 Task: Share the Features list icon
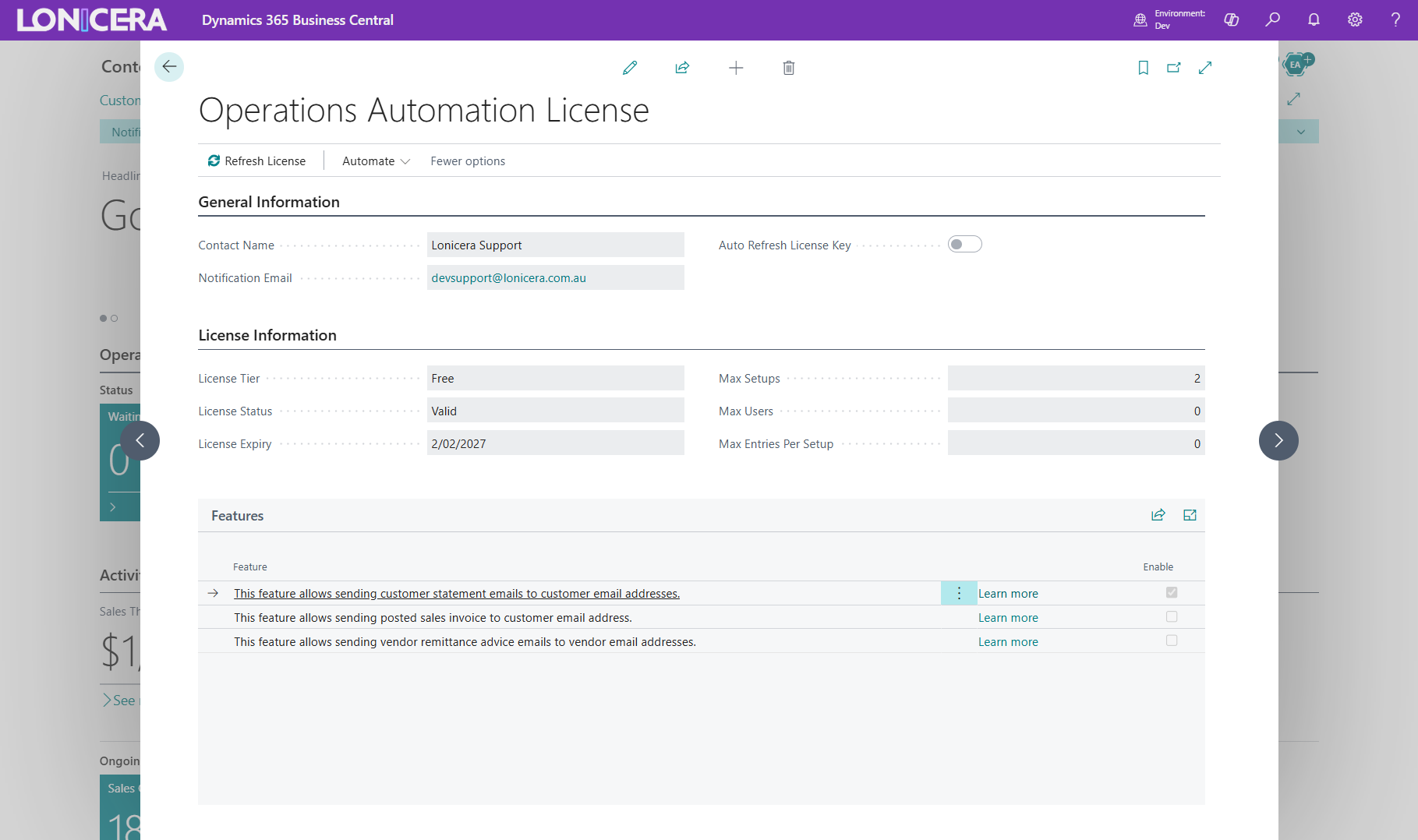1158,515
